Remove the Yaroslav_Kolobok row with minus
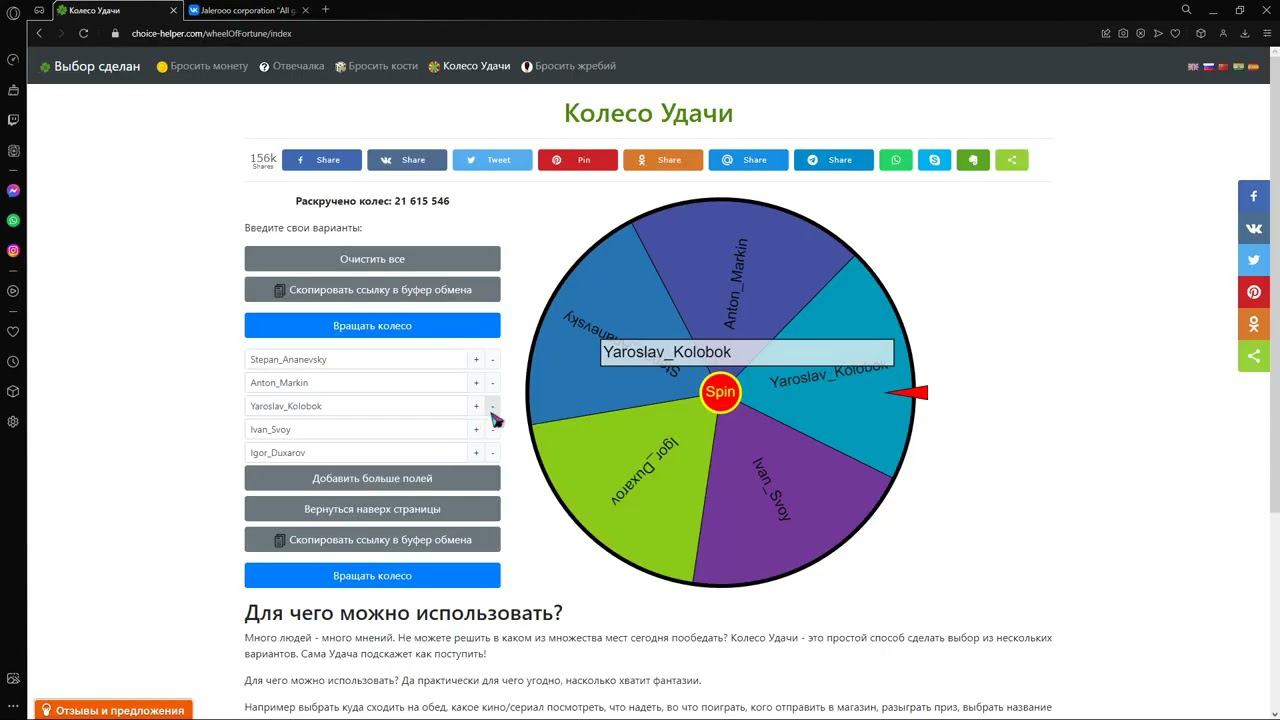Viewport: 1280px width, 720px height. pos(493,406)
